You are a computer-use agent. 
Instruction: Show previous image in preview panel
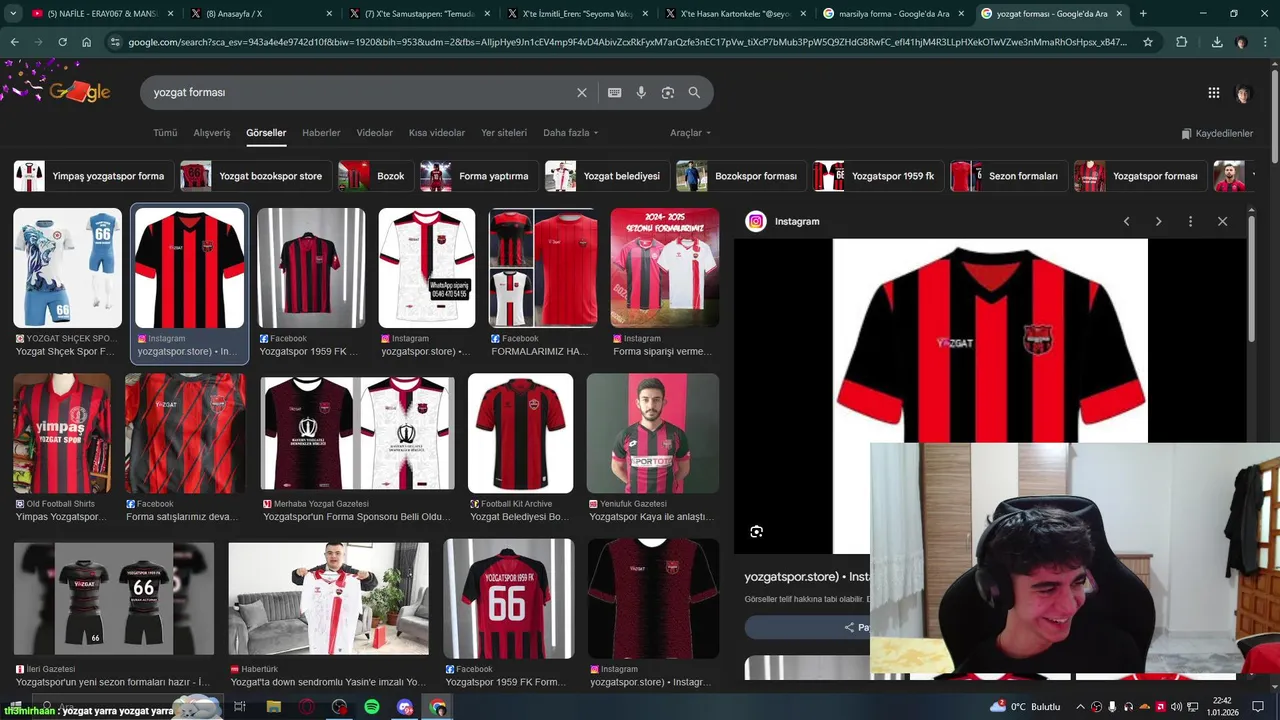click(1126, 221)
